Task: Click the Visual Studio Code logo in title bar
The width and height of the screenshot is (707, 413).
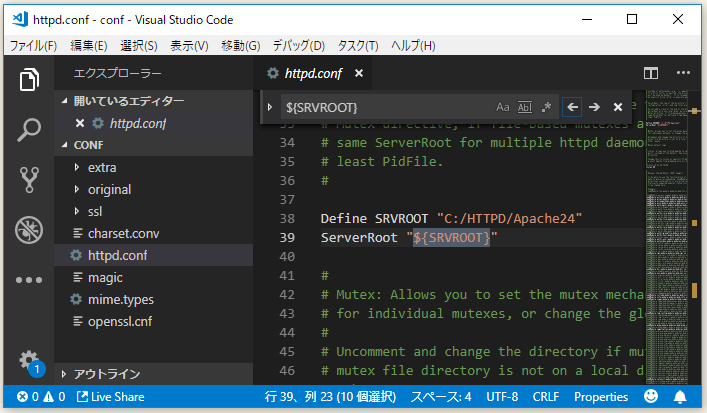Action: (20, 19)
